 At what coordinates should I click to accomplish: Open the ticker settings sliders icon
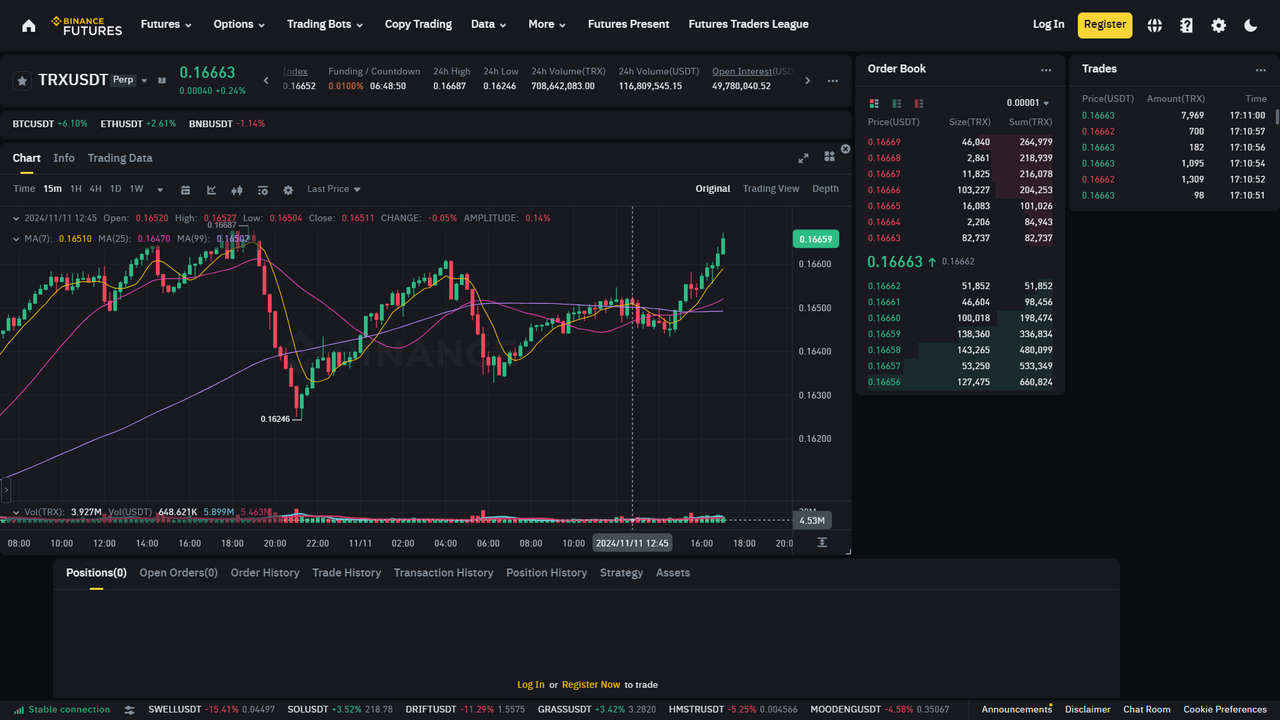129,710
